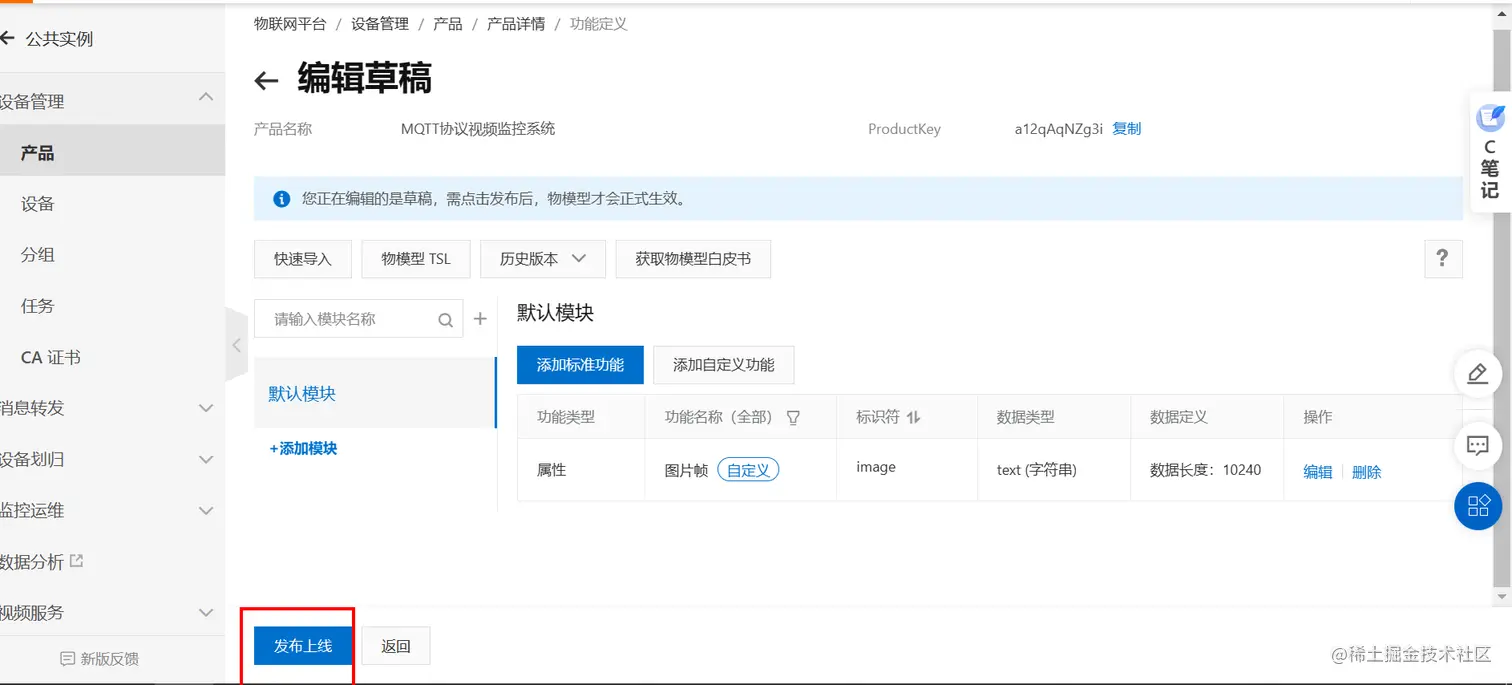Click the 快速导入 button

click(303, 259)
